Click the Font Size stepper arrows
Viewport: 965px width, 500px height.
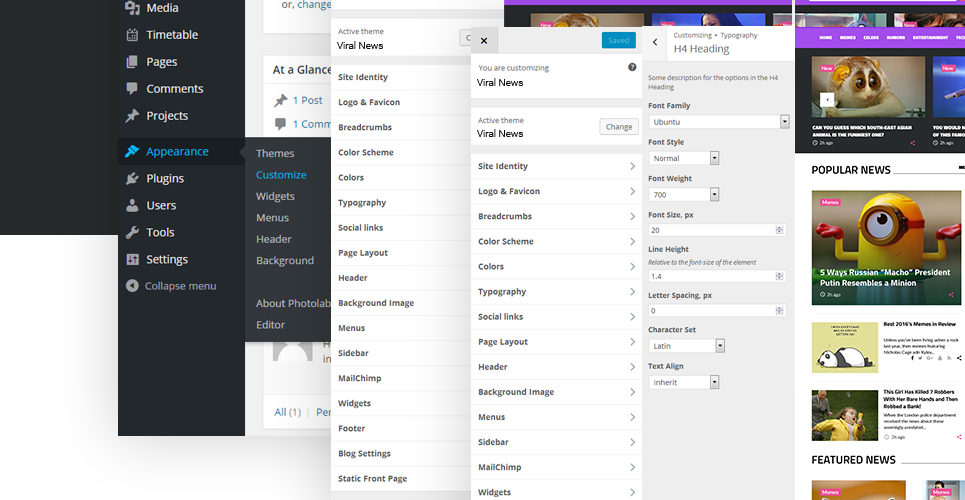coord(779,230)
